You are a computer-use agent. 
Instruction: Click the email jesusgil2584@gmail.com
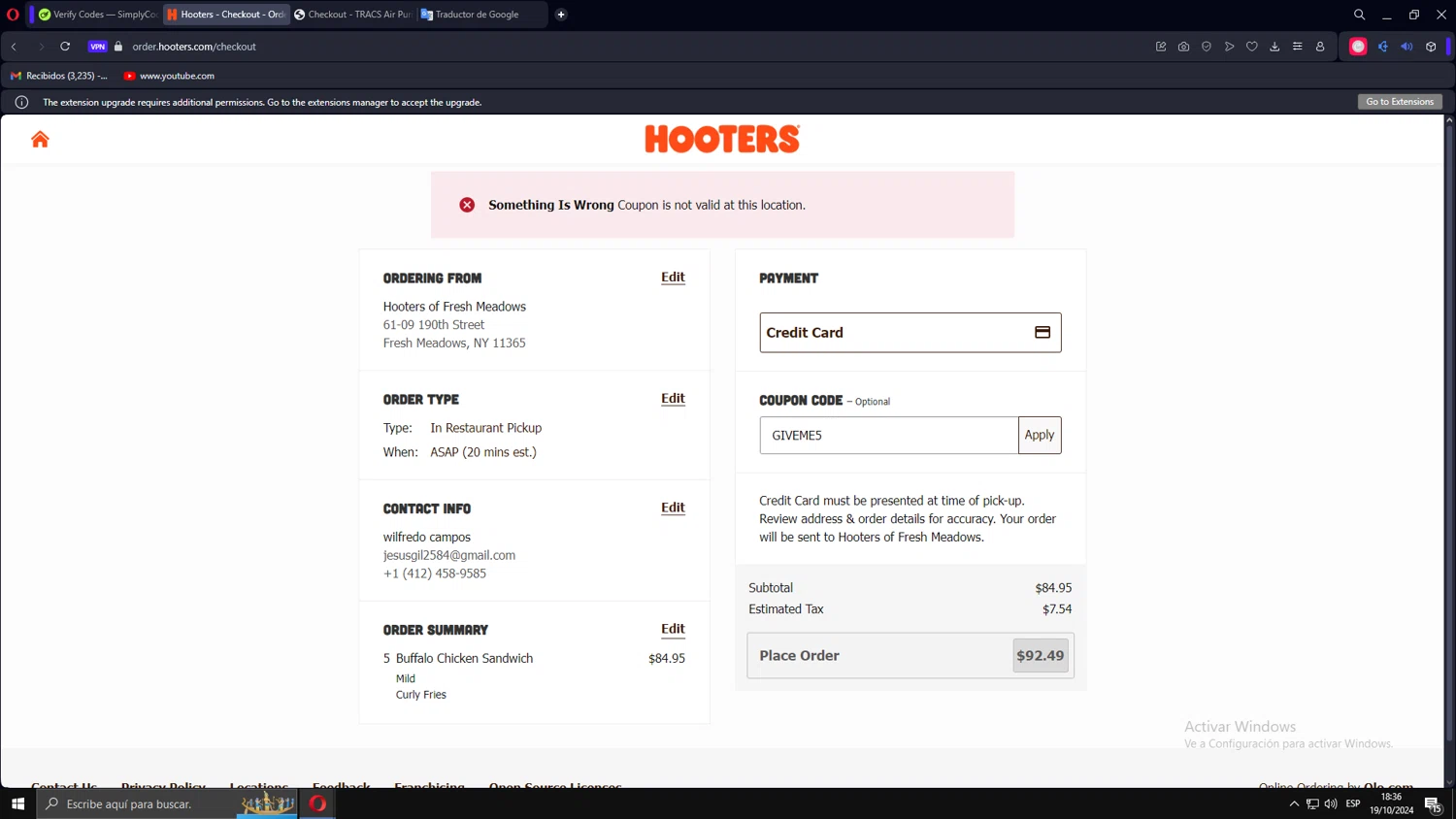click(449, 555)
